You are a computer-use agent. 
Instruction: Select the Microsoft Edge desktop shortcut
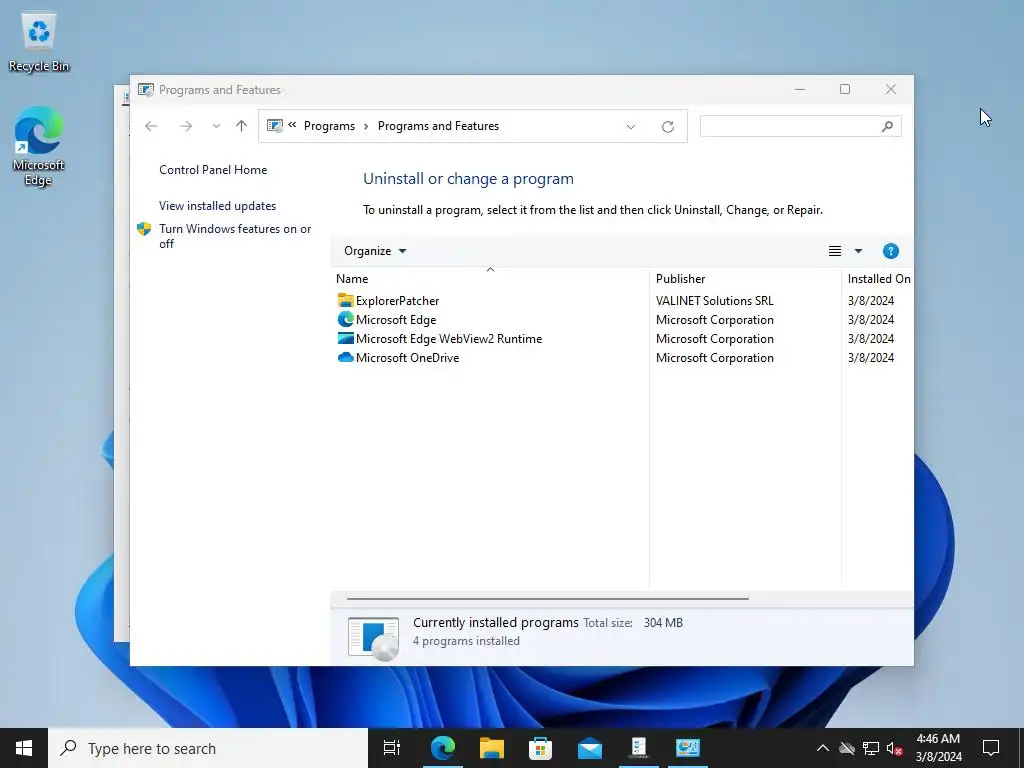click(x=39, y=146)
